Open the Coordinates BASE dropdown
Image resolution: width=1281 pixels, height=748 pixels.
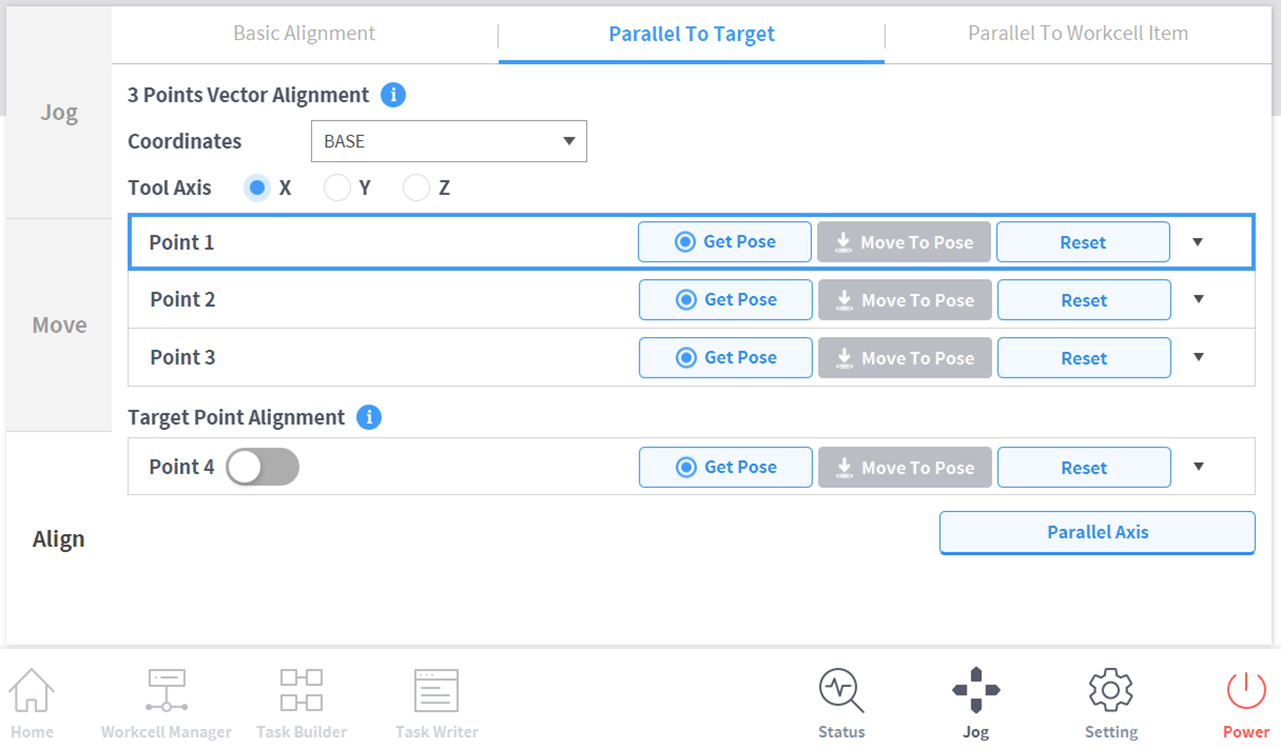click(x=449, y=142)
